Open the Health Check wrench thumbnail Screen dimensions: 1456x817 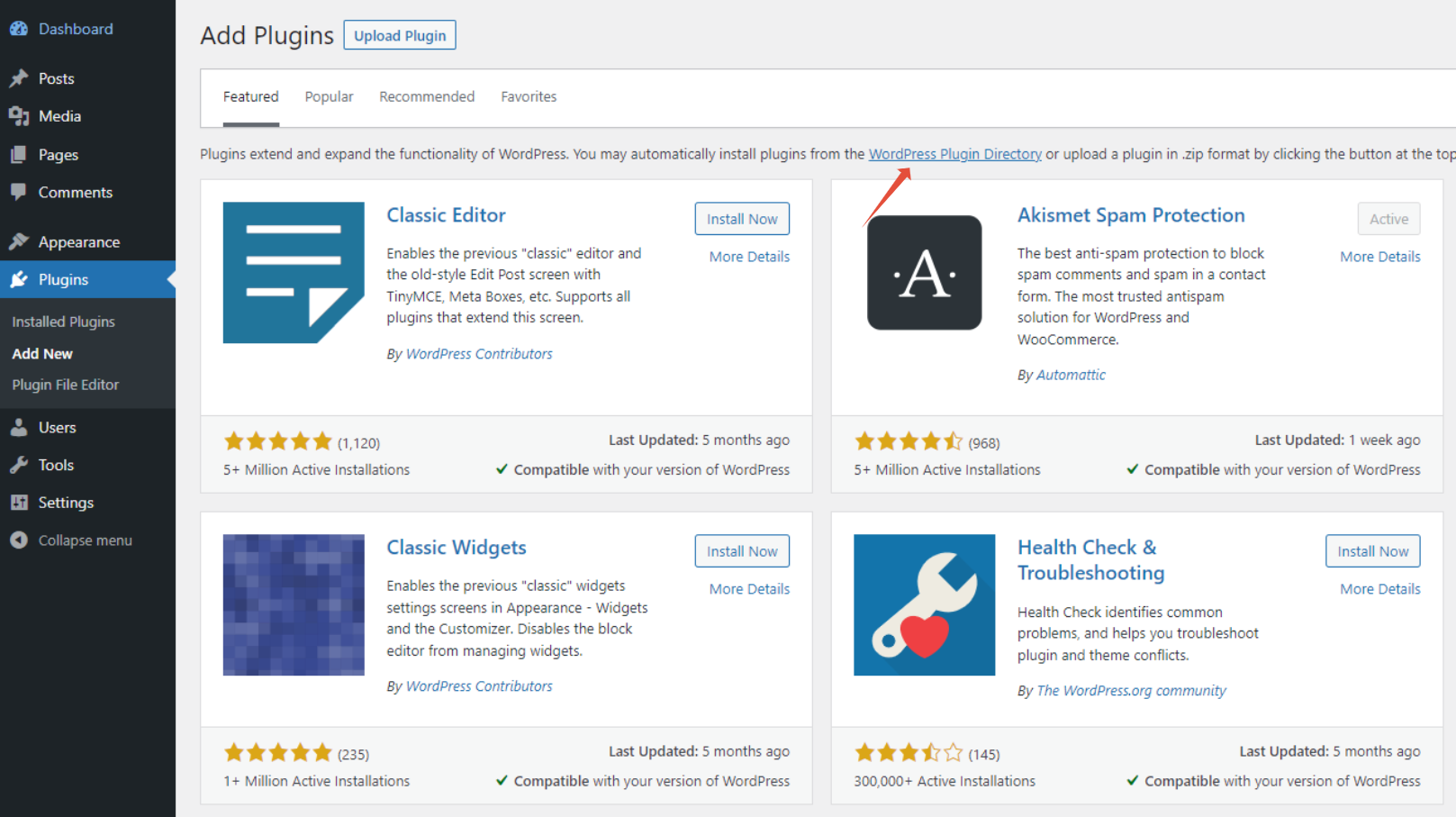coord(925,604)
